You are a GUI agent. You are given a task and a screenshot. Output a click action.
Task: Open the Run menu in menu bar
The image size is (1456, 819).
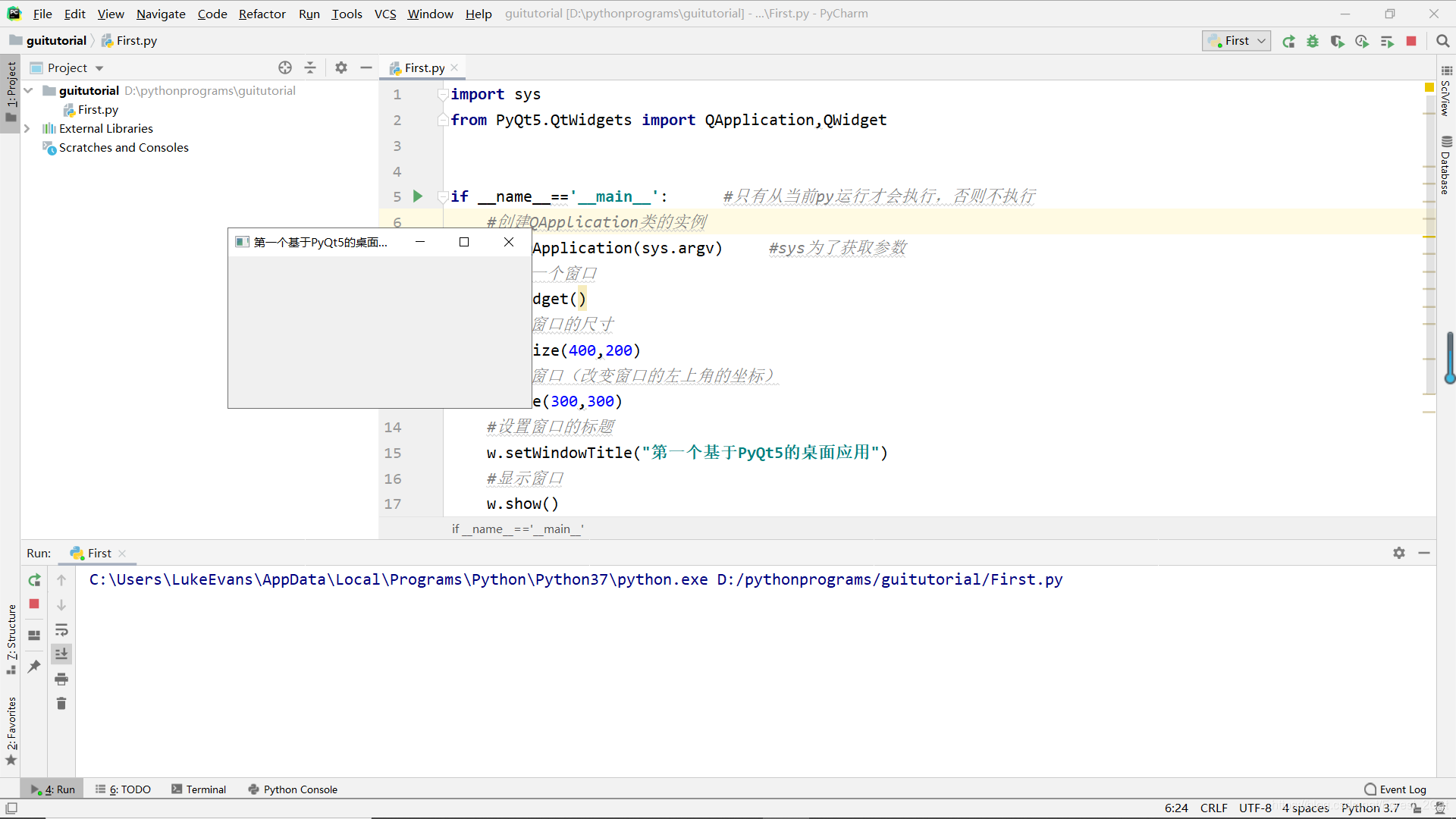coord(308,13)
